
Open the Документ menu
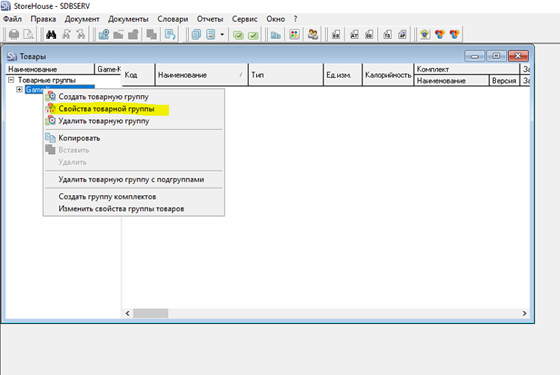[x=82, y=19]
